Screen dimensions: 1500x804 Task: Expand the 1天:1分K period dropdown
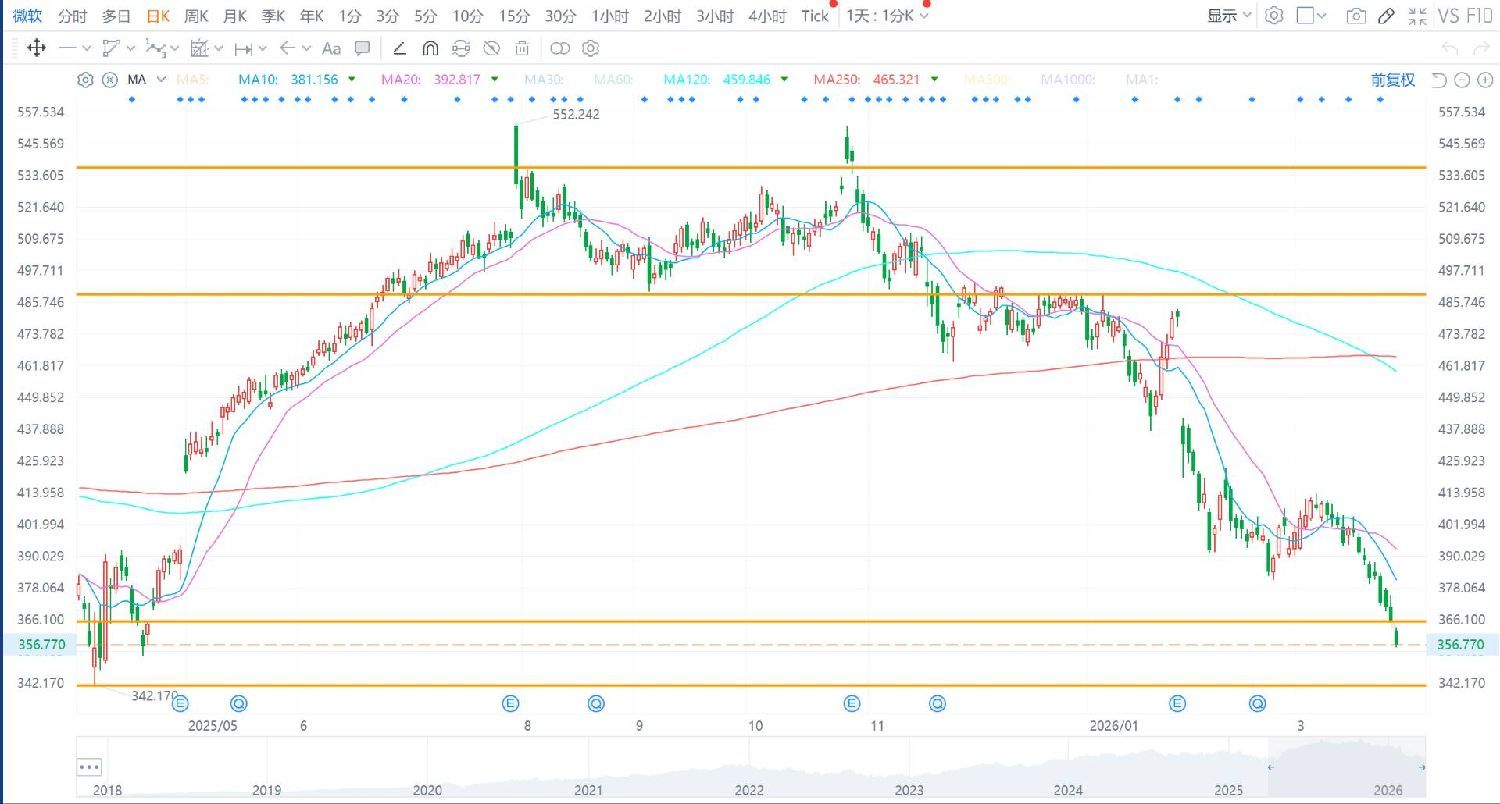tap(887, 16)
